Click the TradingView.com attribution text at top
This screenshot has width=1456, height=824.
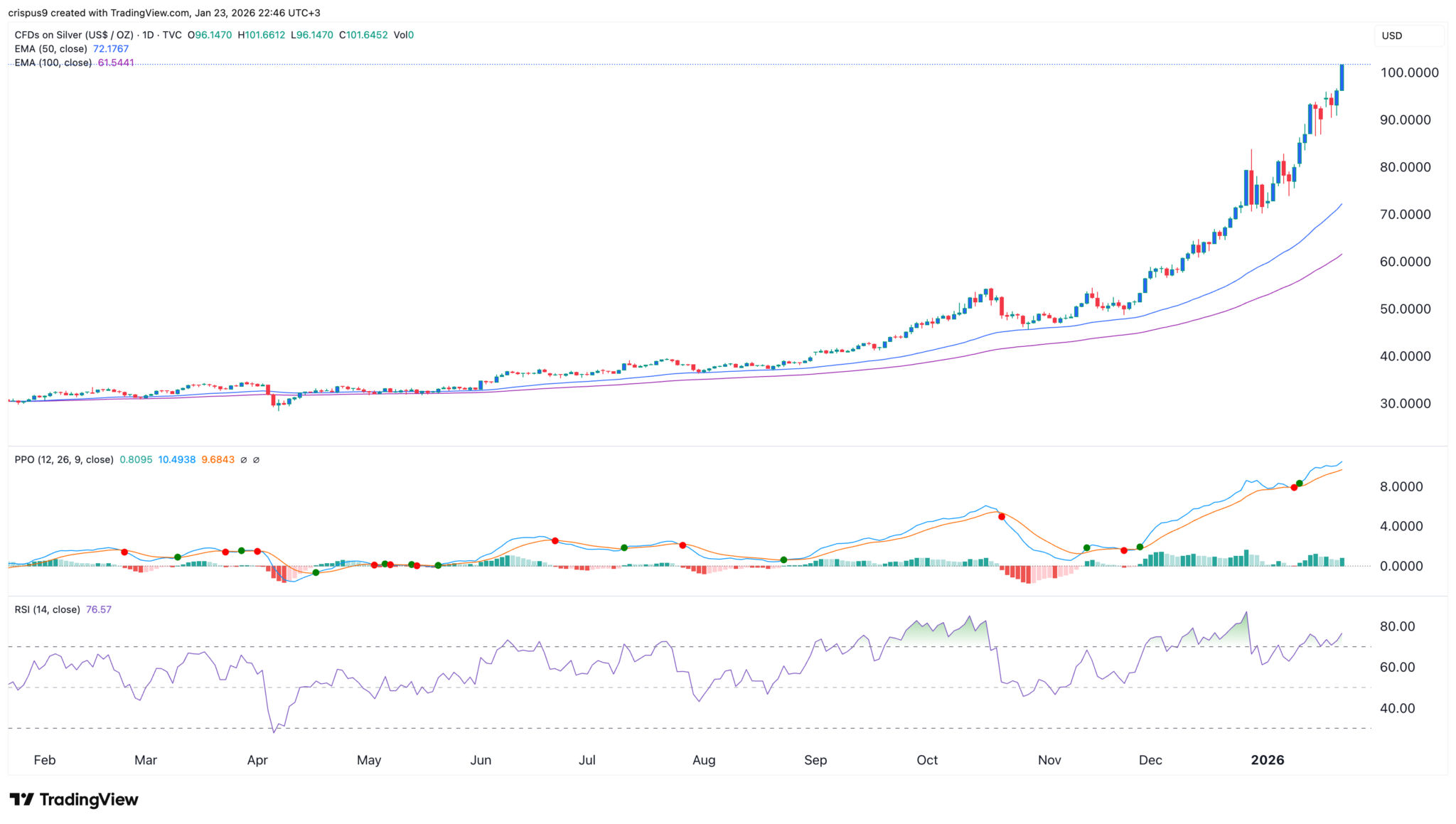(x=150, y=13)
